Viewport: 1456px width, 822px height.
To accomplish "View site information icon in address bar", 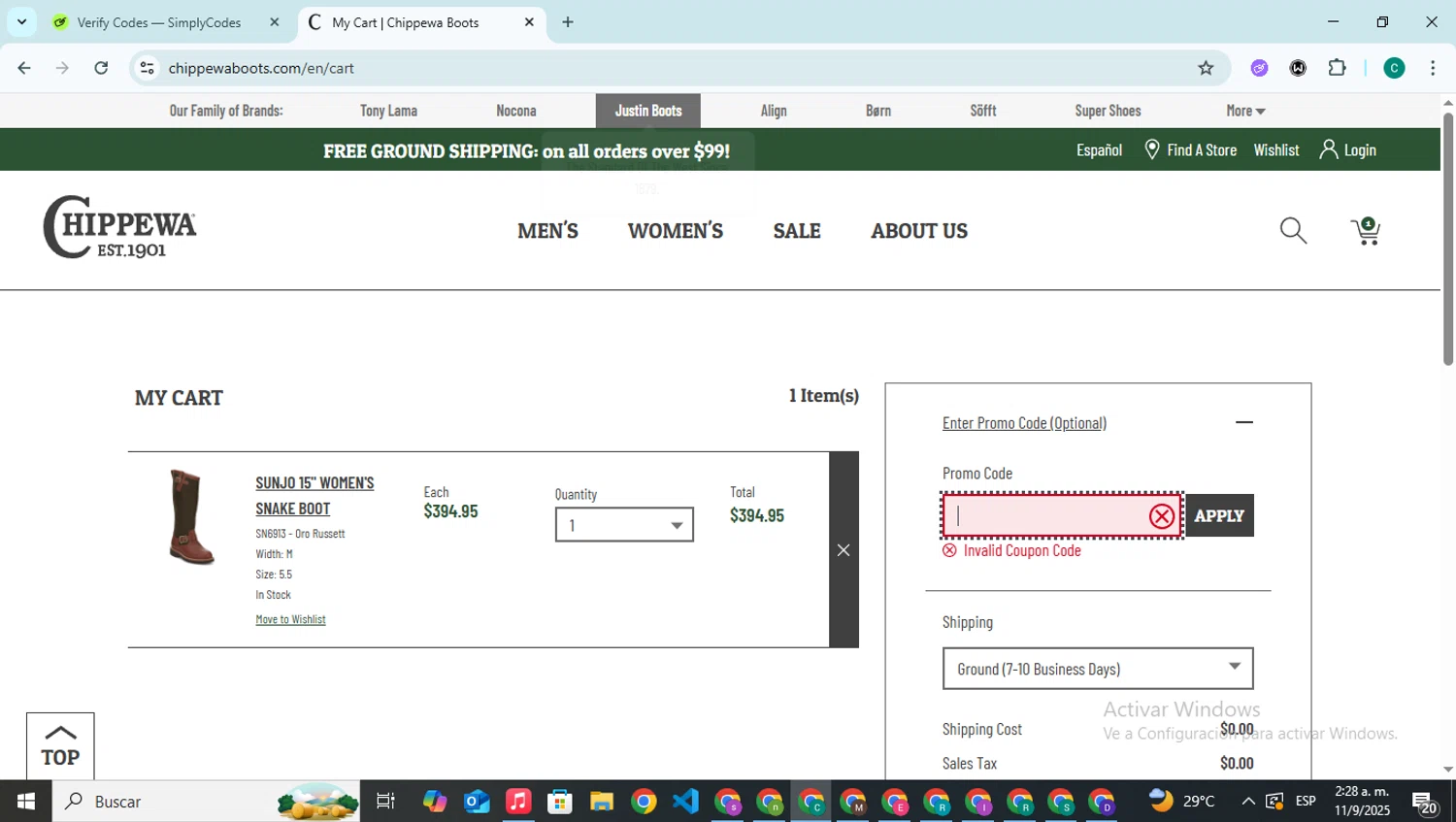I will (148, 68).
